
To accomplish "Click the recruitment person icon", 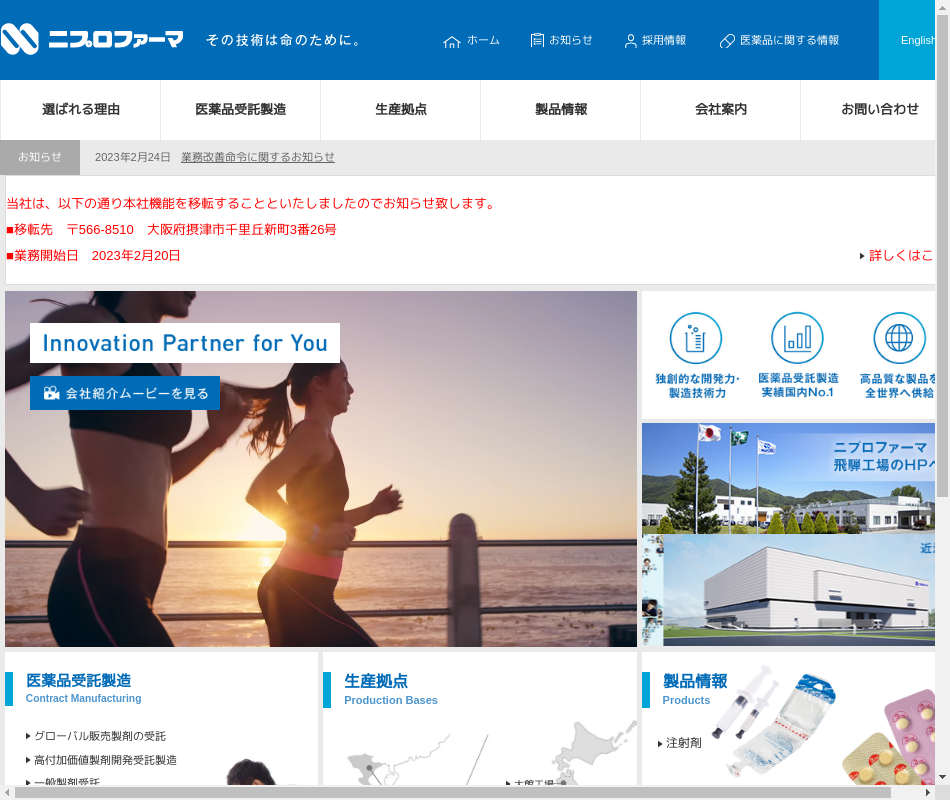I will click(630, 41).
